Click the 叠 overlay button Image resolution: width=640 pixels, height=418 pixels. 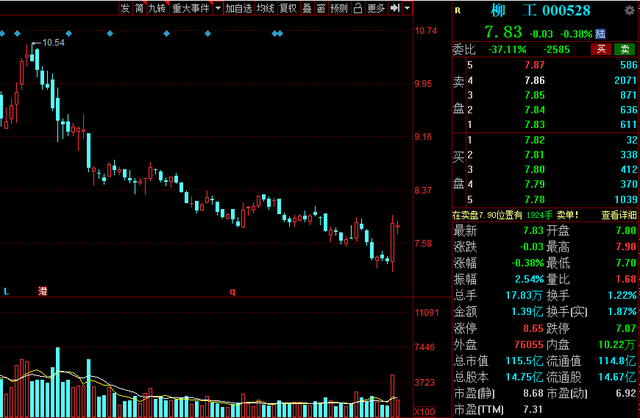point(307,8)
